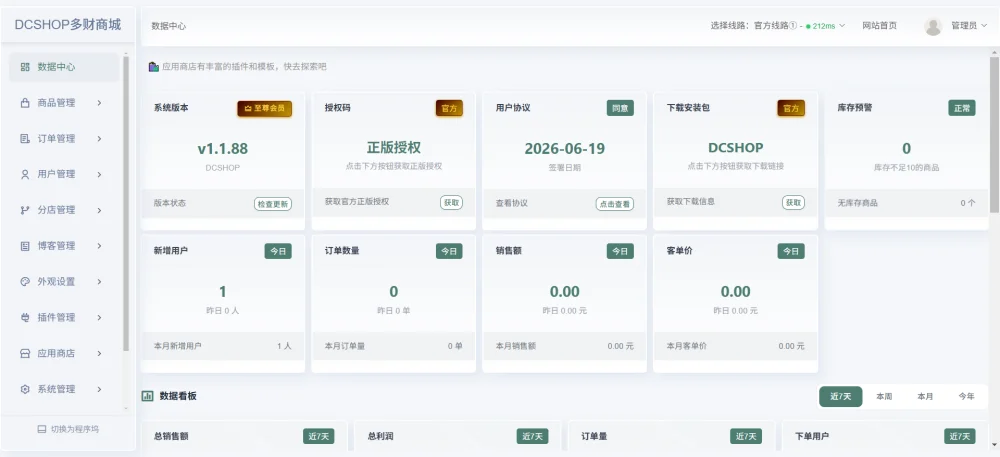Click the 今日 badge on 订单数量 card
This screenshot has width=1000, height=457.
pyautogui.click(x=450, y=251)
